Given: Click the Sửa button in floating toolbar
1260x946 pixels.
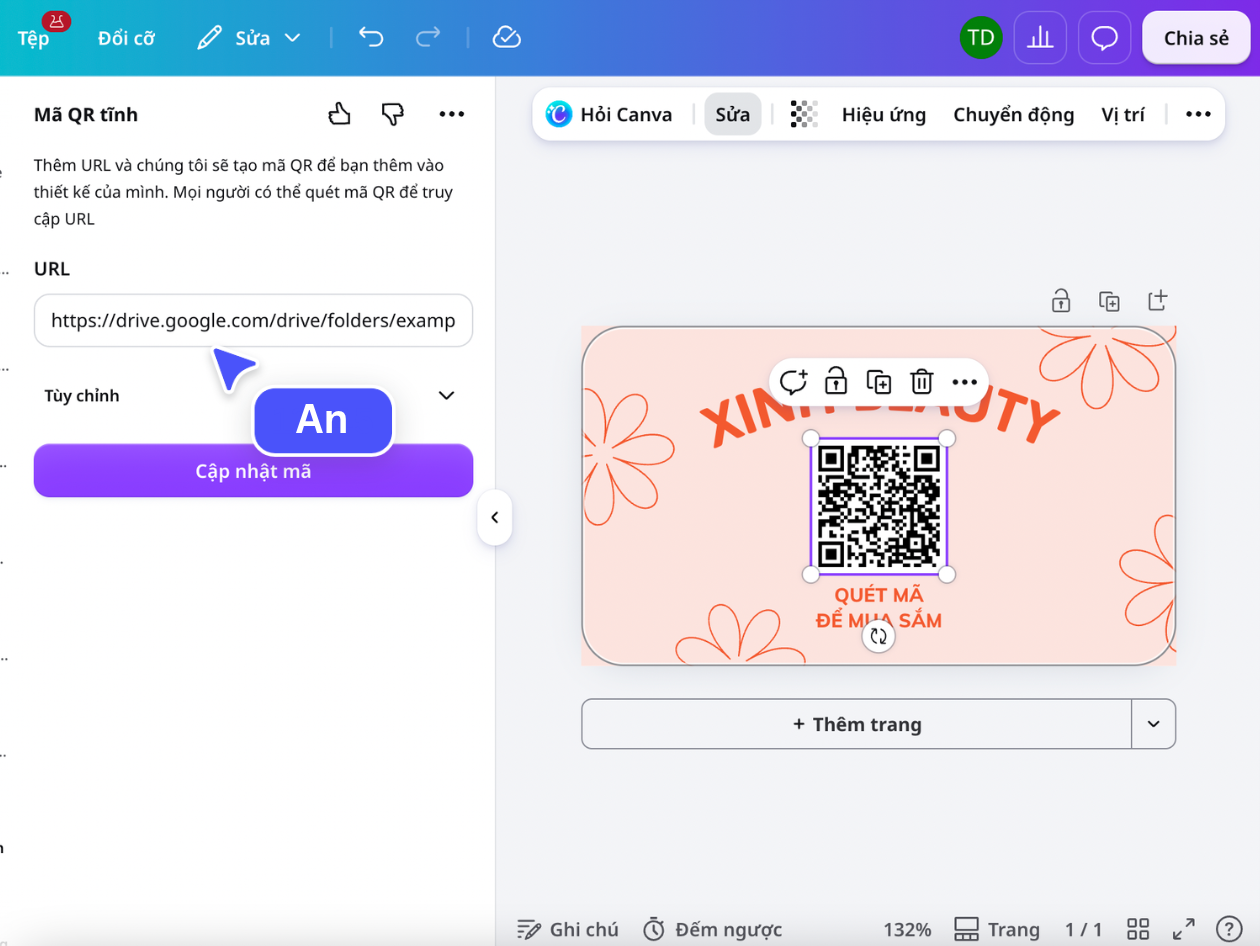Looking at the screenshot, I should [x=732, y=114].
